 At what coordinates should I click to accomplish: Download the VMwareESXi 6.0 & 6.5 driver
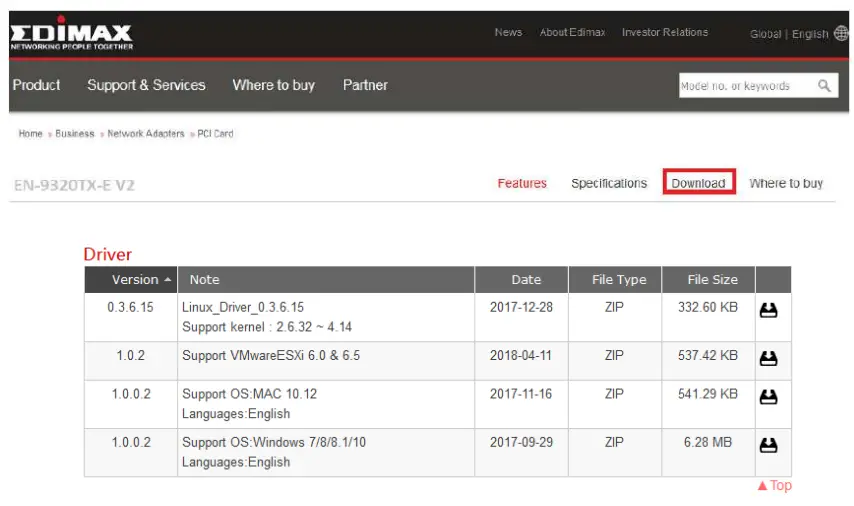pyautogui.click(x=768, y=358)
